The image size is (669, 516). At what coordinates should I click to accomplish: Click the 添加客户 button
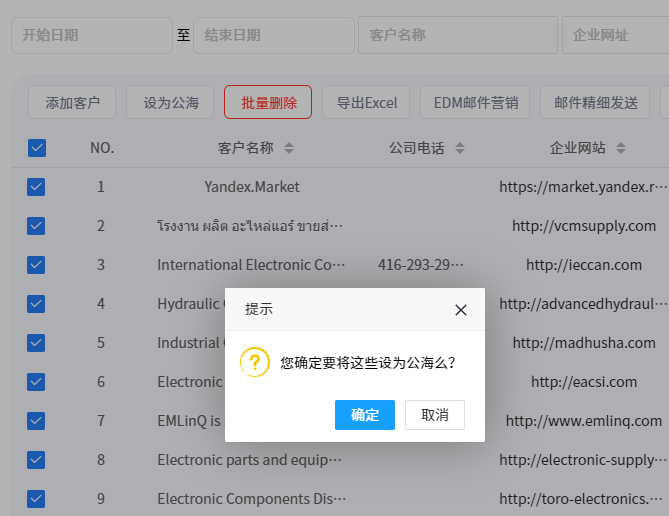[x=72, y=102]
